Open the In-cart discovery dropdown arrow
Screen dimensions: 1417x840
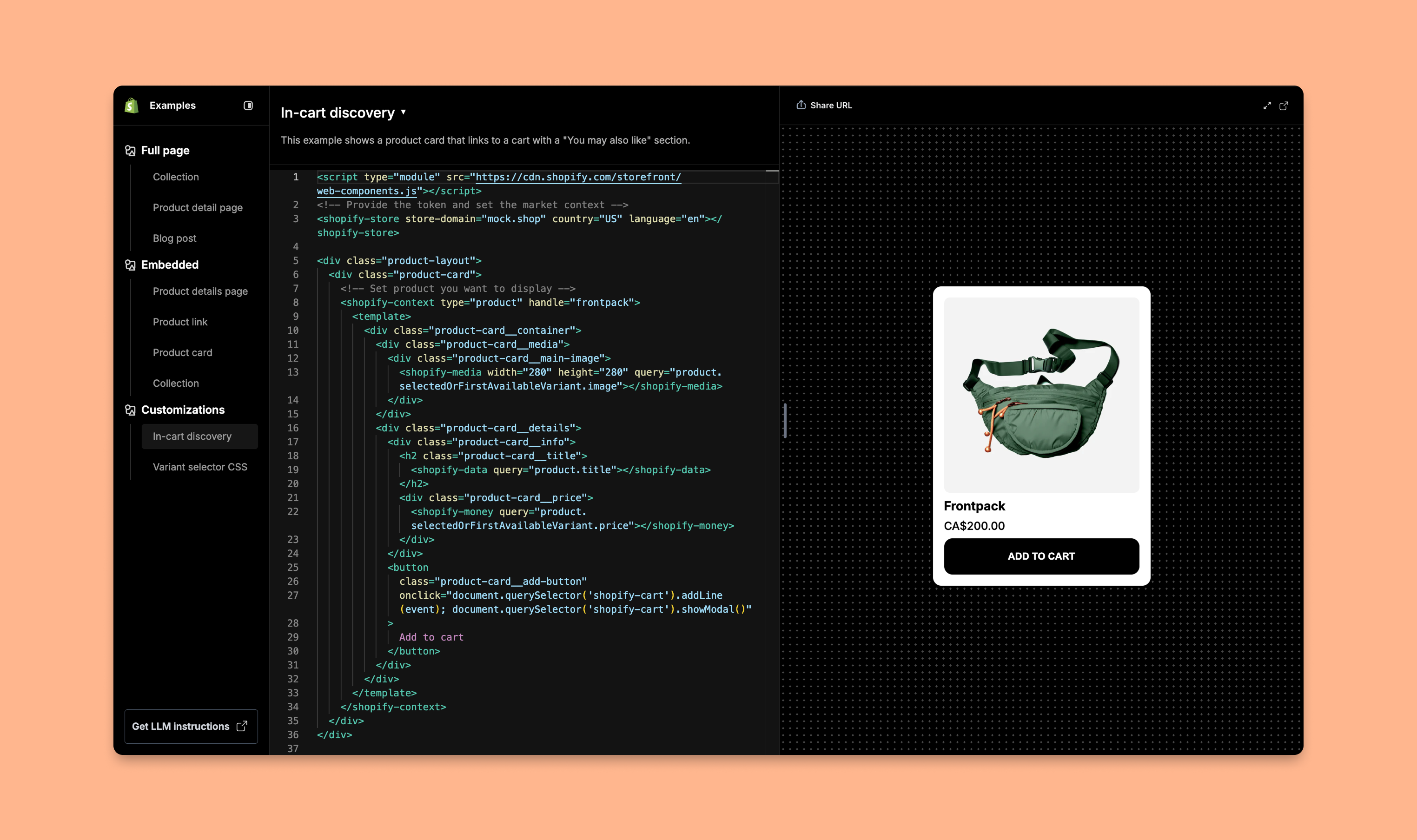click(404, 112)
